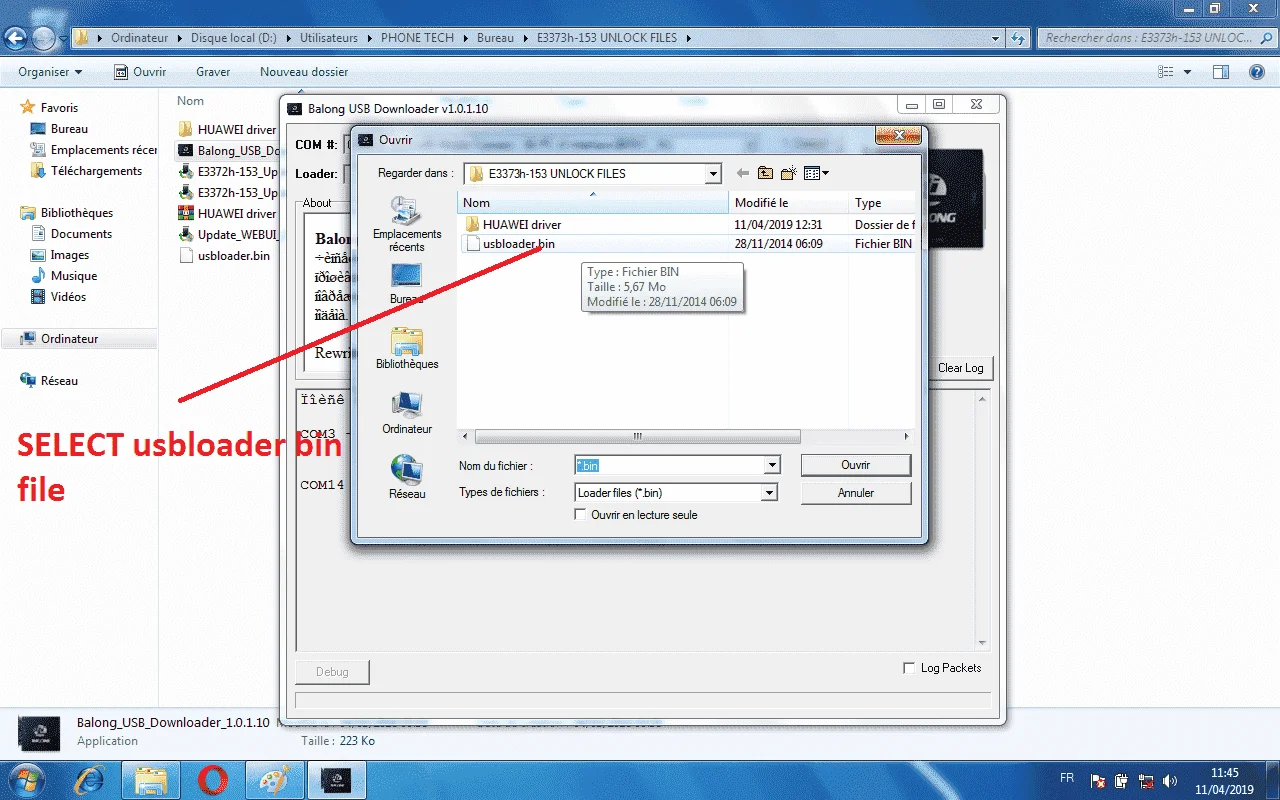Open Images library in the navigation pane

pos(60,255)
